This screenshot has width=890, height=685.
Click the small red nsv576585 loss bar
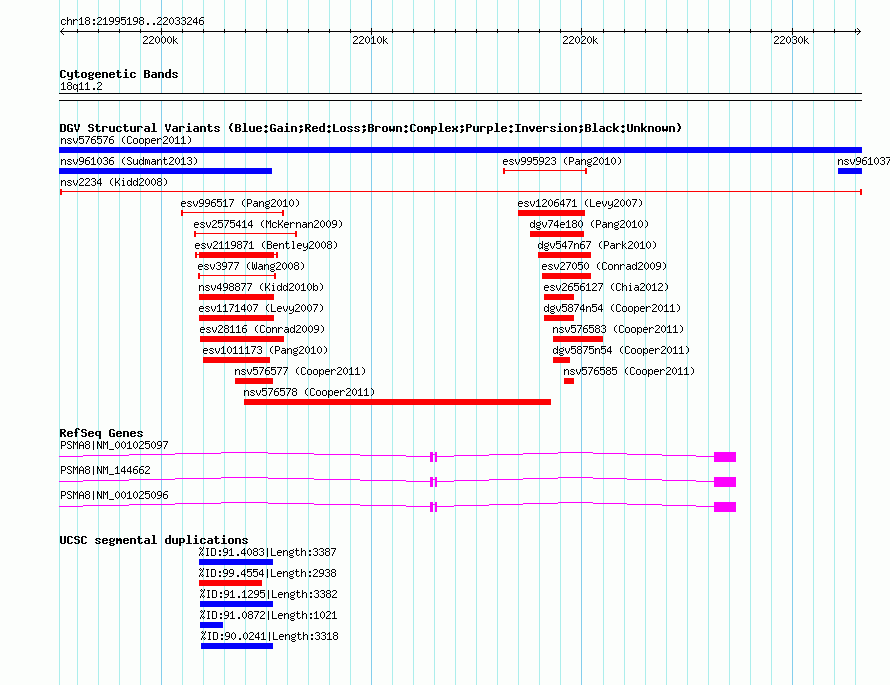(x=569, y=381)
